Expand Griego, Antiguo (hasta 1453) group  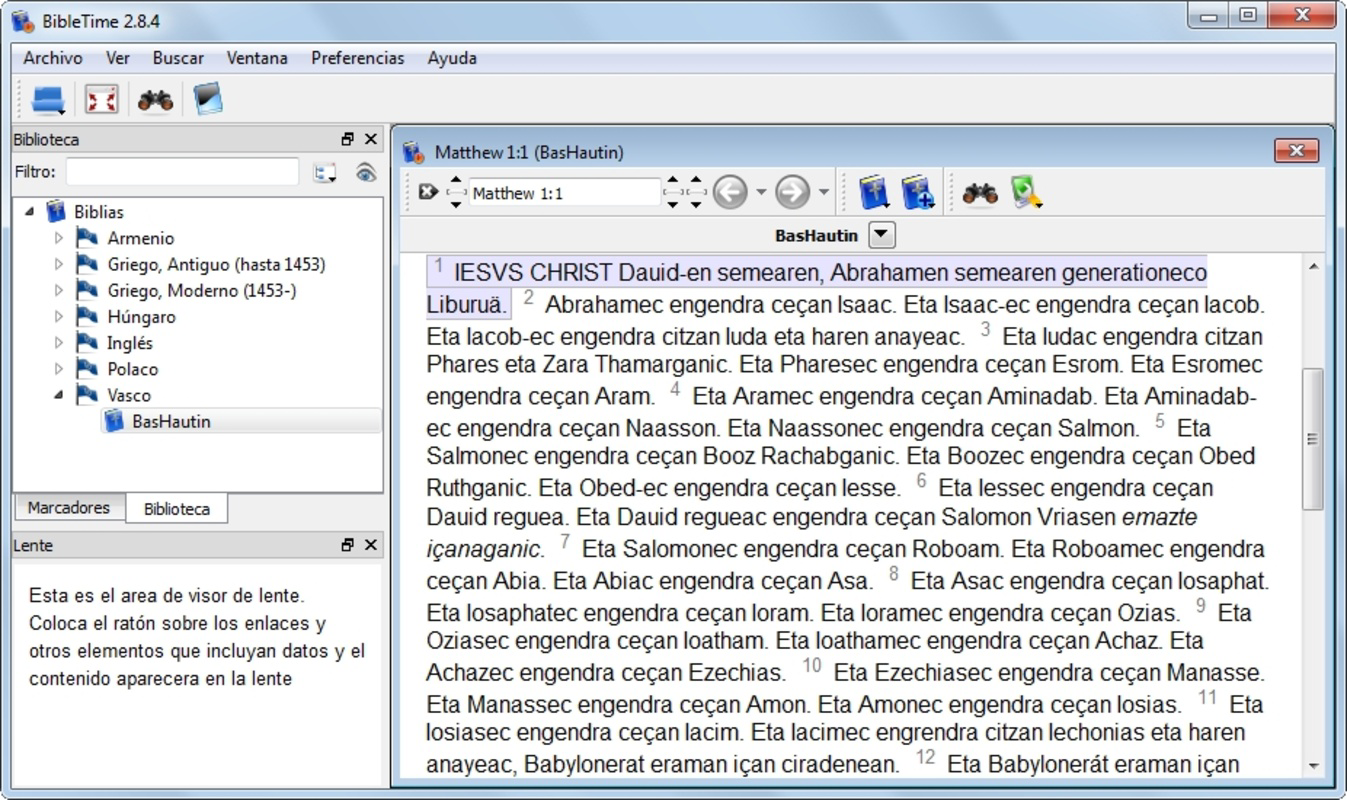coord(59,264)
